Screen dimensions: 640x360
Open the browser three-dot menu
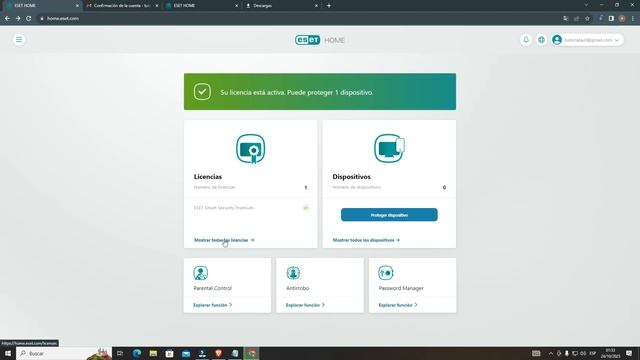(x=633, y=18)
